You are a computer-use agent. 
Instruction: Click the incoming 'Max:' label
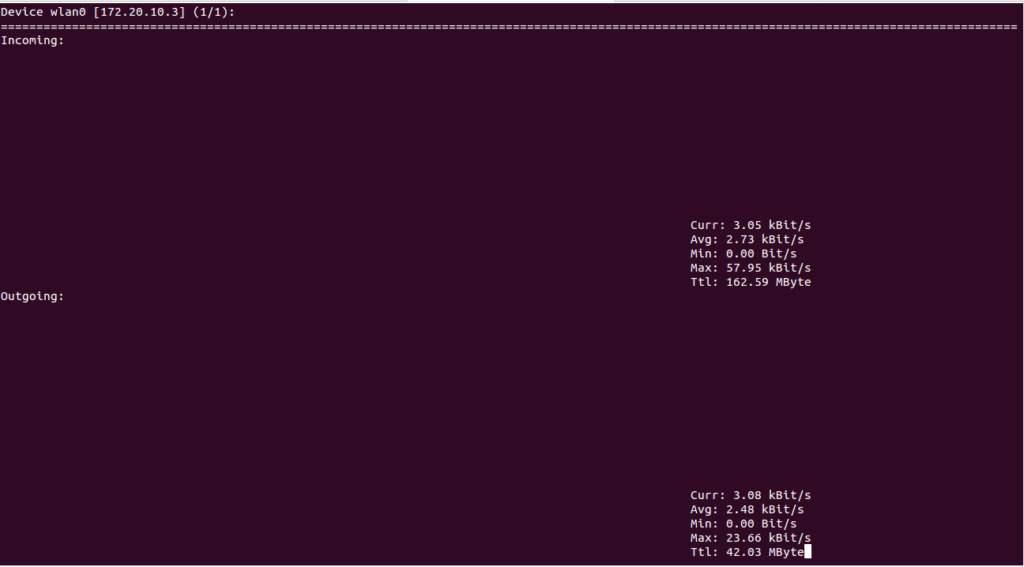pyautogui.click(x=704, y=268)
